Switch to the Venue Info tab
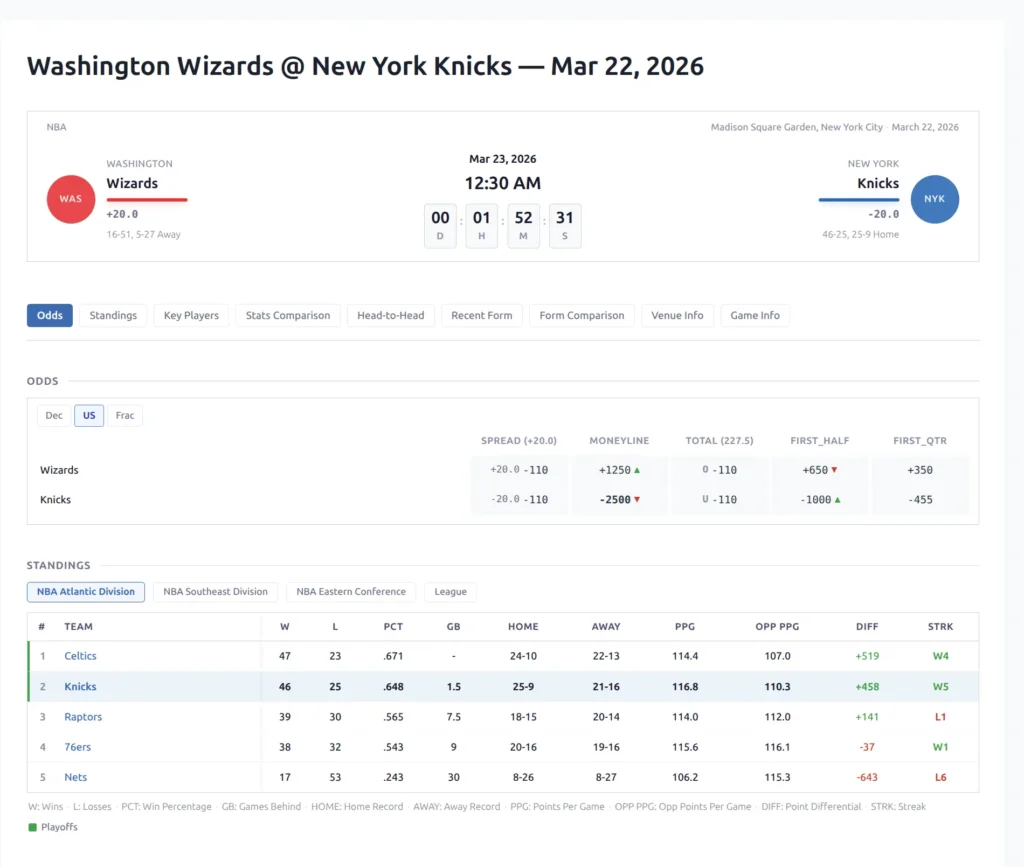The height and width of the screenshot is (867, 1024). pos(677,315)
